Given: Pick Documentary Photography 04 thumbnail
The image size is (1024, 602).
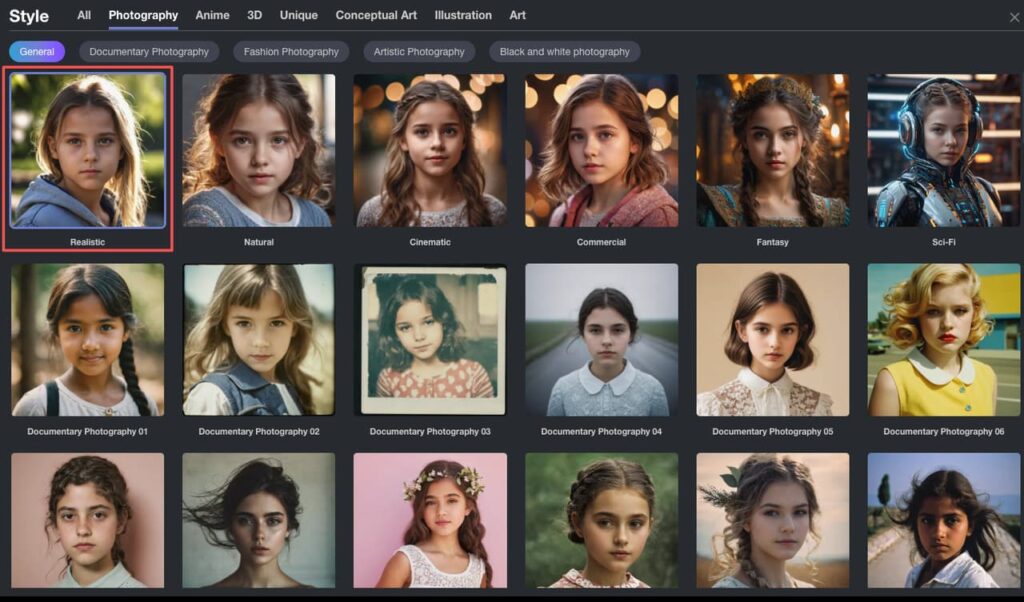Looking at the screenshot, I should click(x=601, y=340).
